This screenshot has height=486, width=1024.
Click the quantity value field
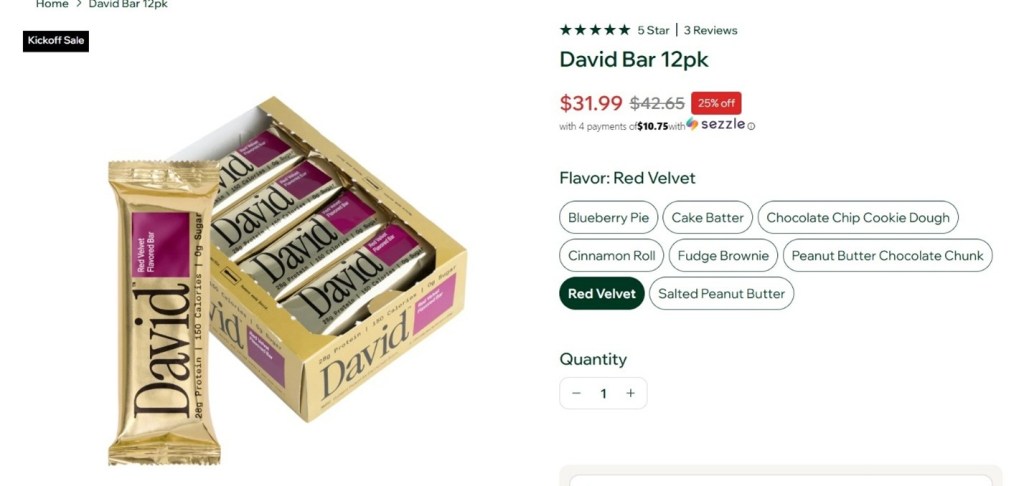pos(603,393)
